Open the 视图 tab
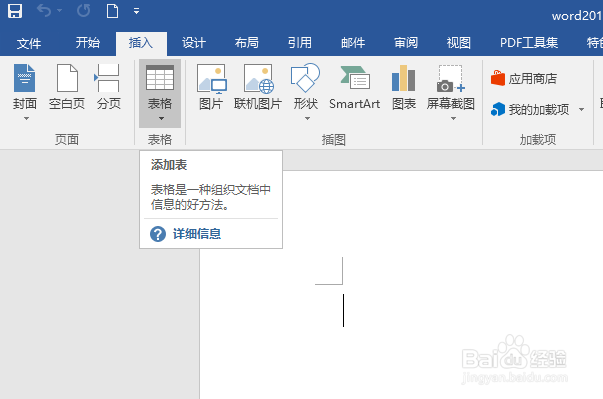 [459, 43]
